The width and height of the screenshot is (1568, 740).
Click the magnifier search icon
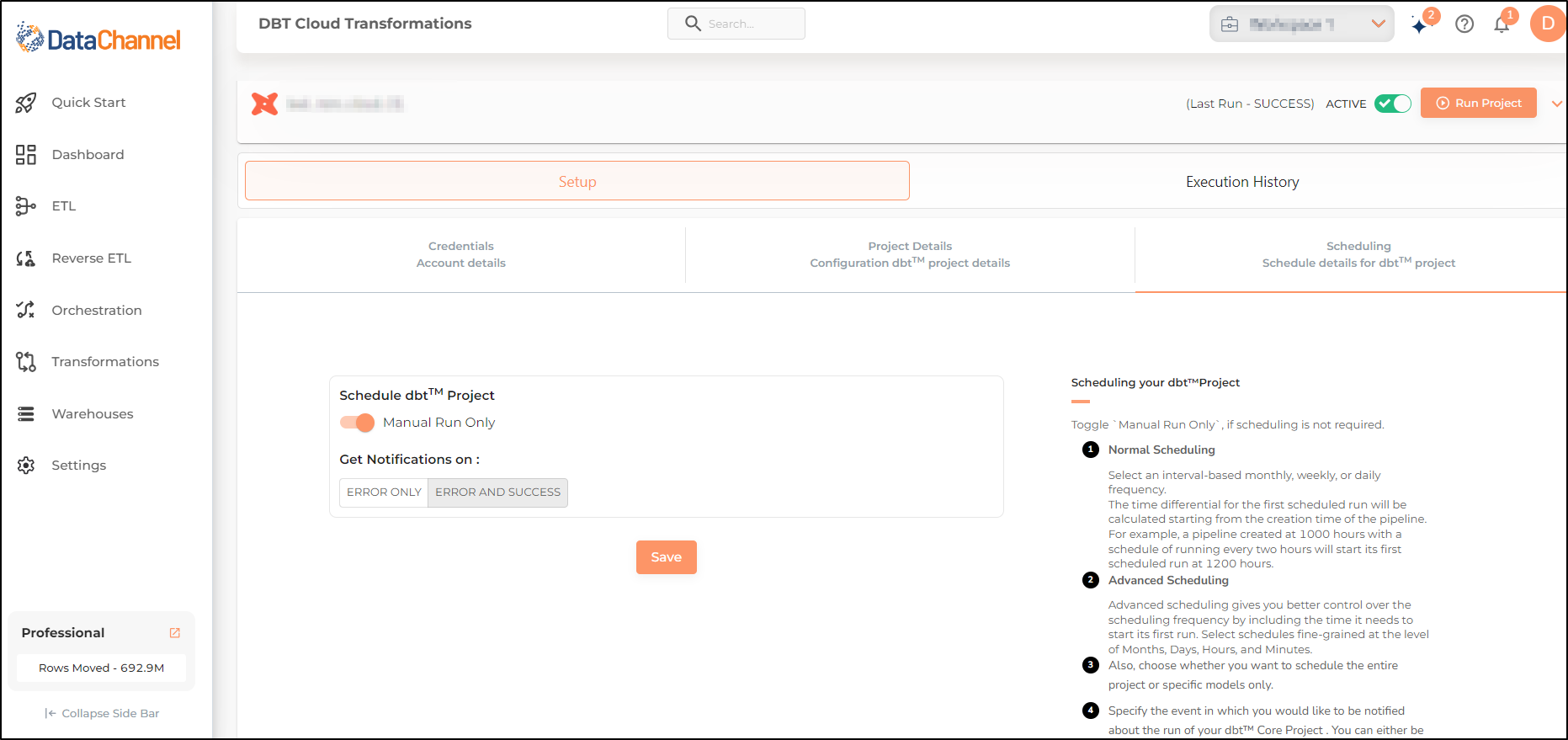tap(693, 24)
